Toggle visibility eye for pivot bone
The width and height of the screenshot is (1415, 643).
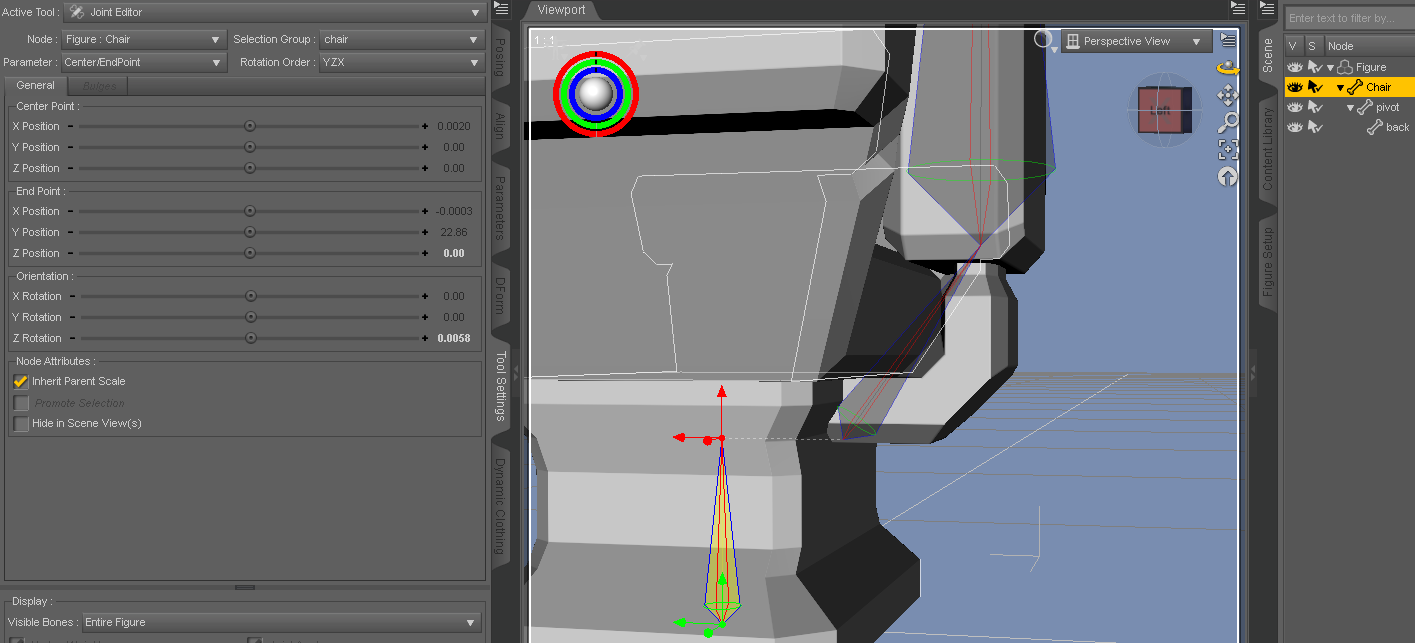1295,107
